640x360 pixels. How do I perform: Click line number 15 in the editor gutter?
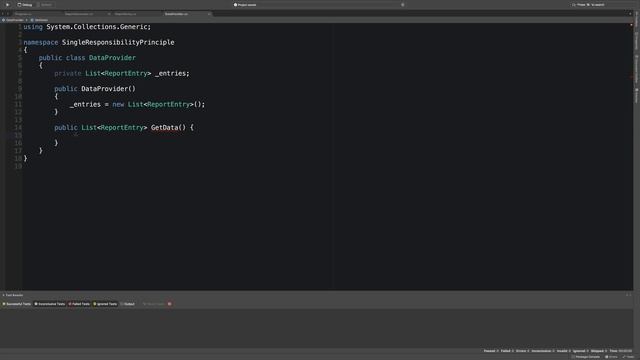tap(18, 135)
